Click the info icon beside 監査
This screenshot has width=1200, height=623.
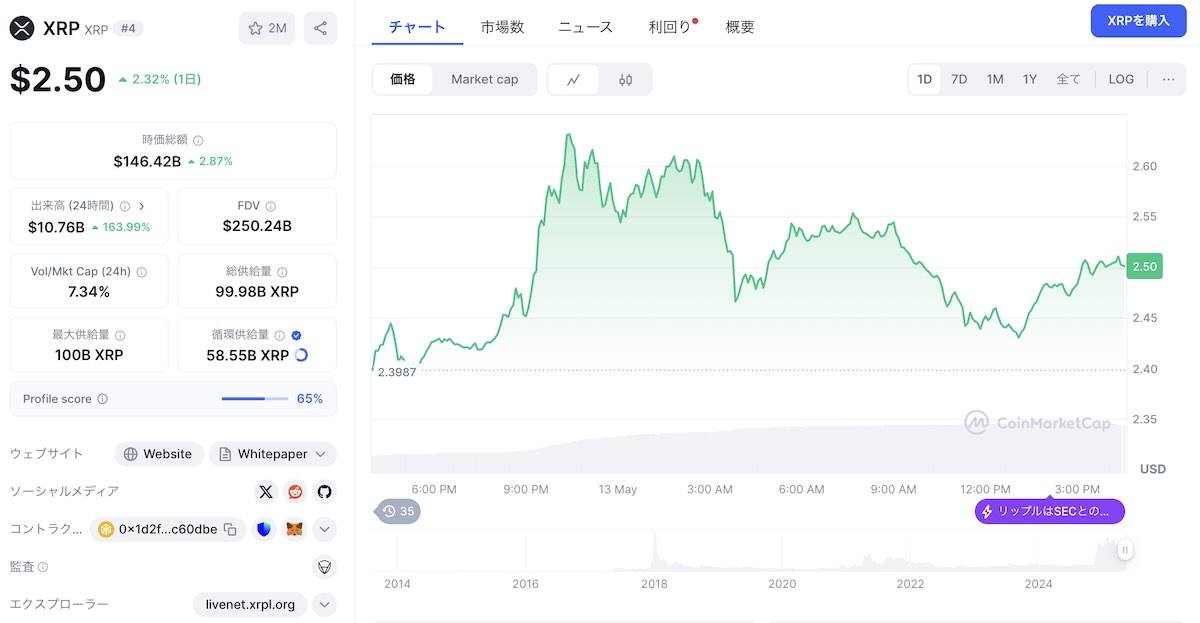coord(43,567)
